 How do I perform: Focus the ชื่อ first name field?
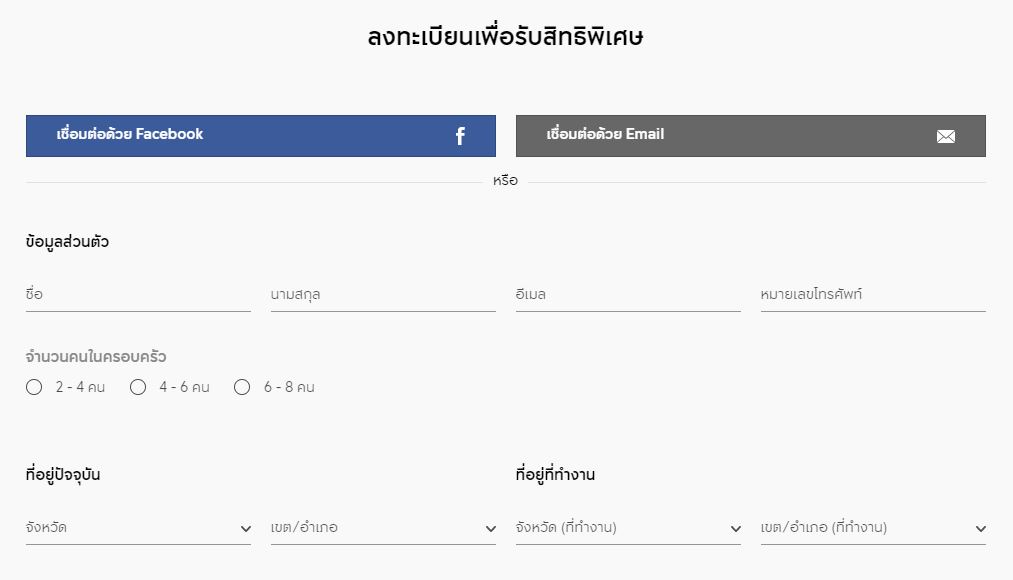coord(138,295)
